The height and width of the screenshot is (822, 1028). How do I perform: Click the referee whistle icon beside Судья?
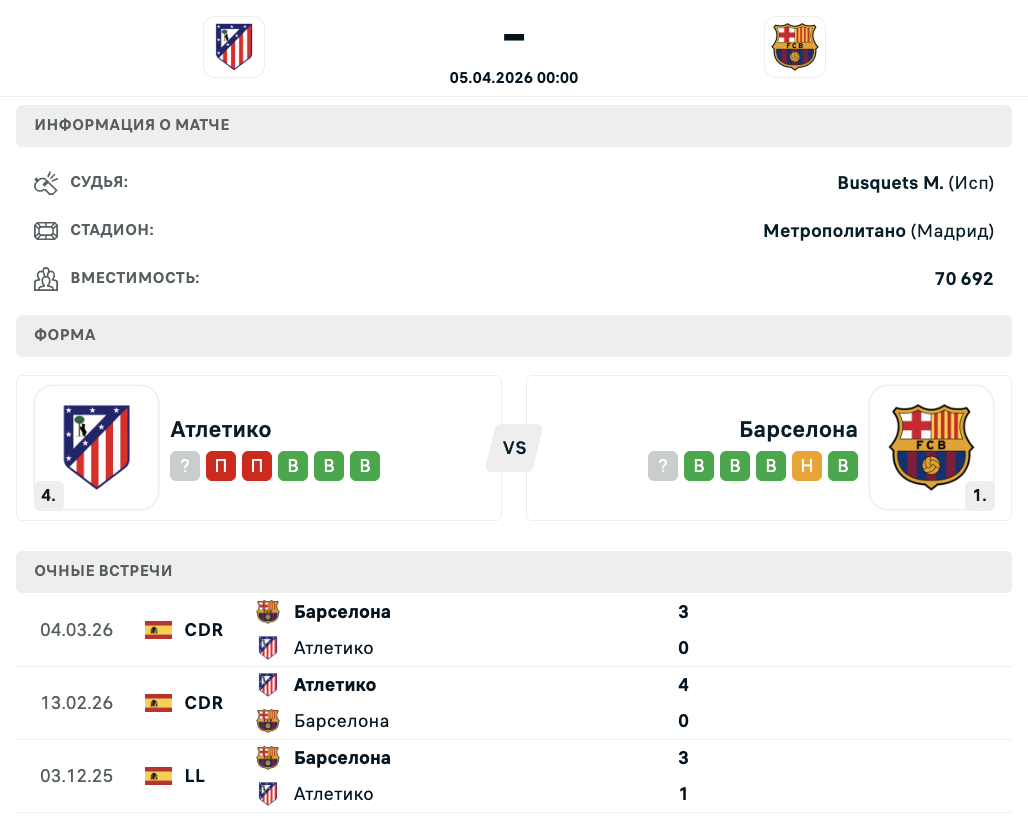tap(46, 183)
